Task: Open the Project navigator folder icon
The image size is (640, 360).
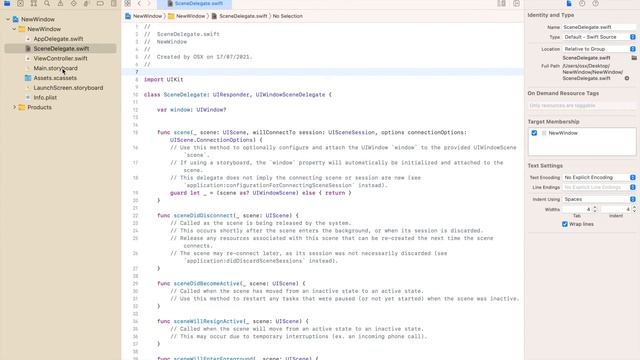Action: [x=7, y=3]
